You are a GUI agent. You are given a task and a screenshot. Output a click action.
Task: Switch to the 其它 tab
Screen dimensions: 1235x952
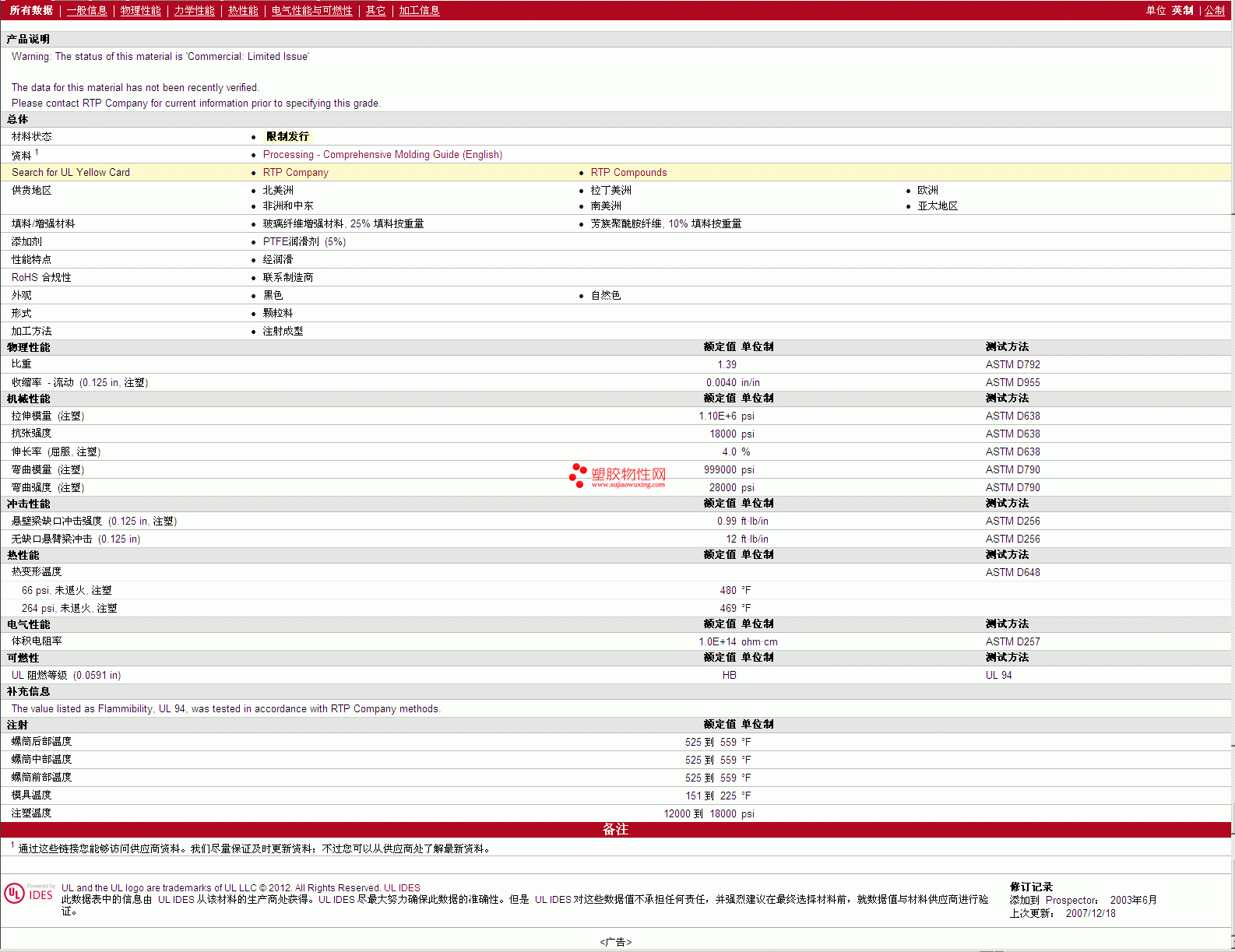pyautogui.click(x=375, y=10)
